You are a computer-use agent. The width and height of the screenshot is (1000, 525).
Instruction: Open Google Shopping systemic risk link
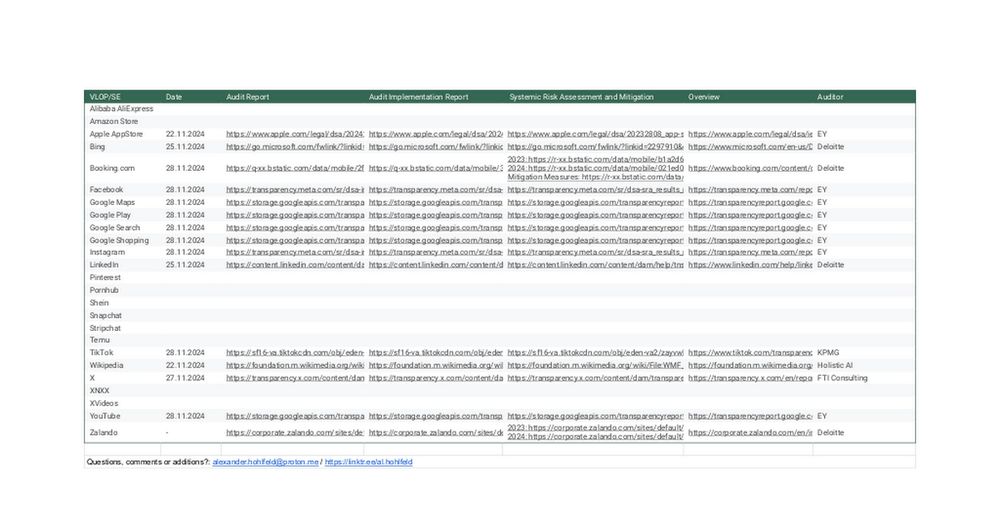pyautogui.click(x=595, y=240)
